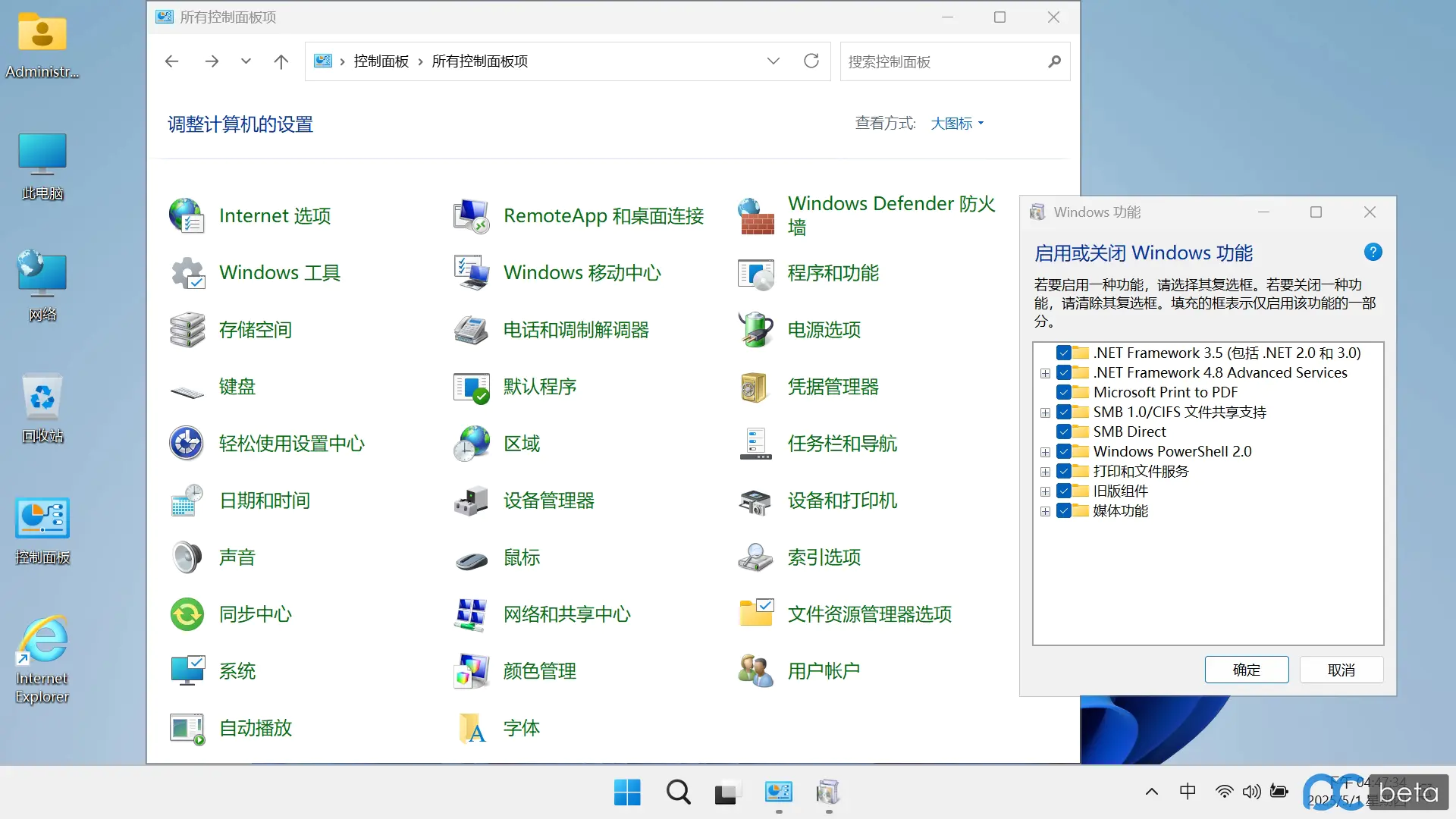Open 设备和打印机 link

pos(842,500)
